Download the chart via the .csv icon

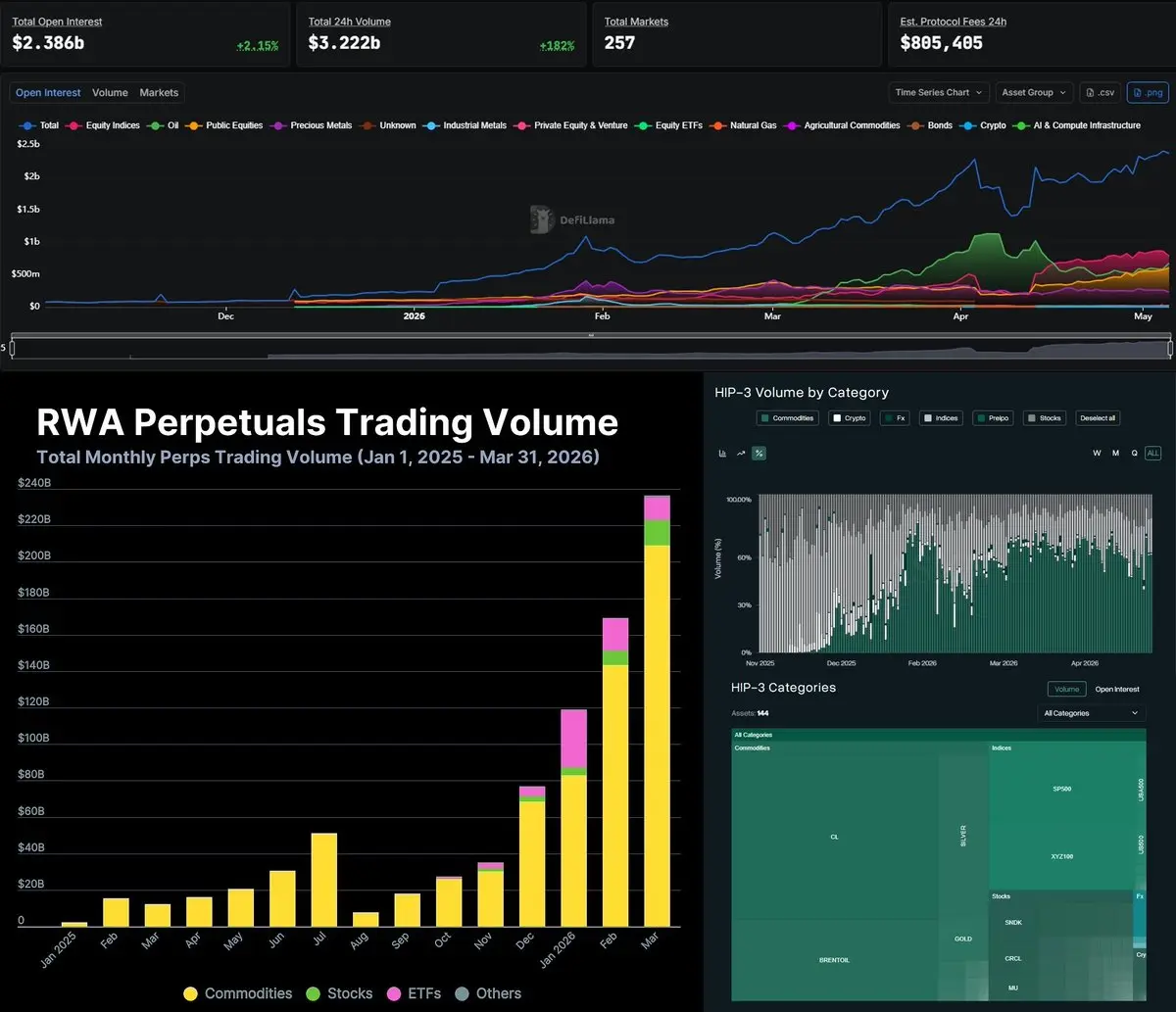click(x=1101, y=92)
